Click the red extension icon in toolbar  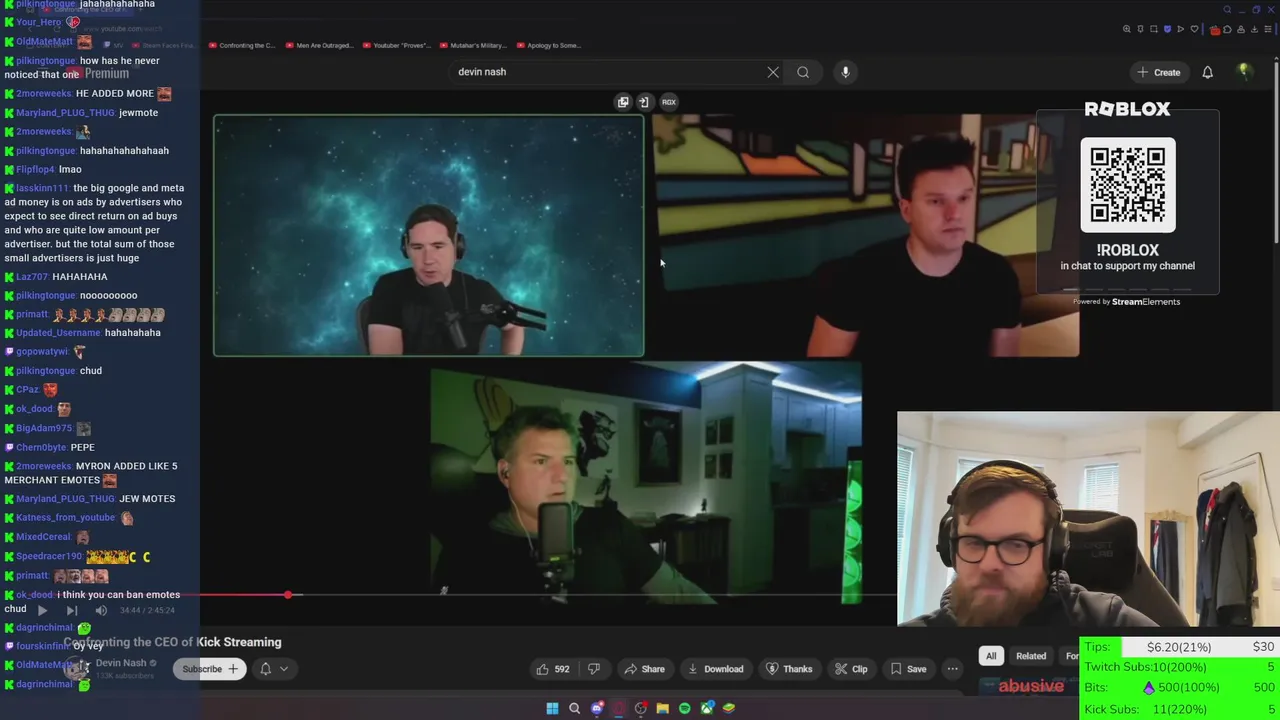(1215, 30)
